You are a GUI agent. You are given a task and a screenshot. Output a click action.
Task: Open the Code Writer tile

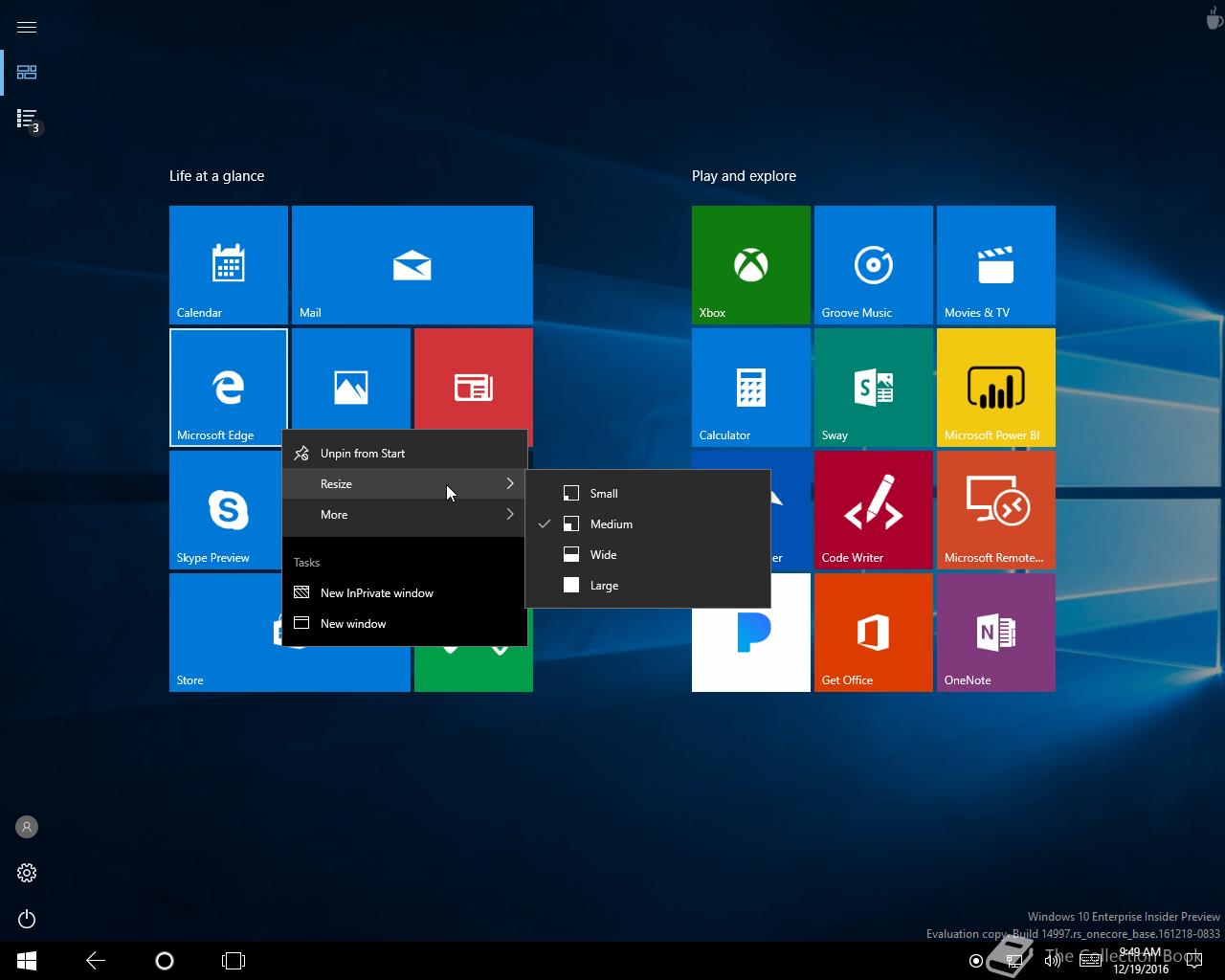[x=874, y=510]
